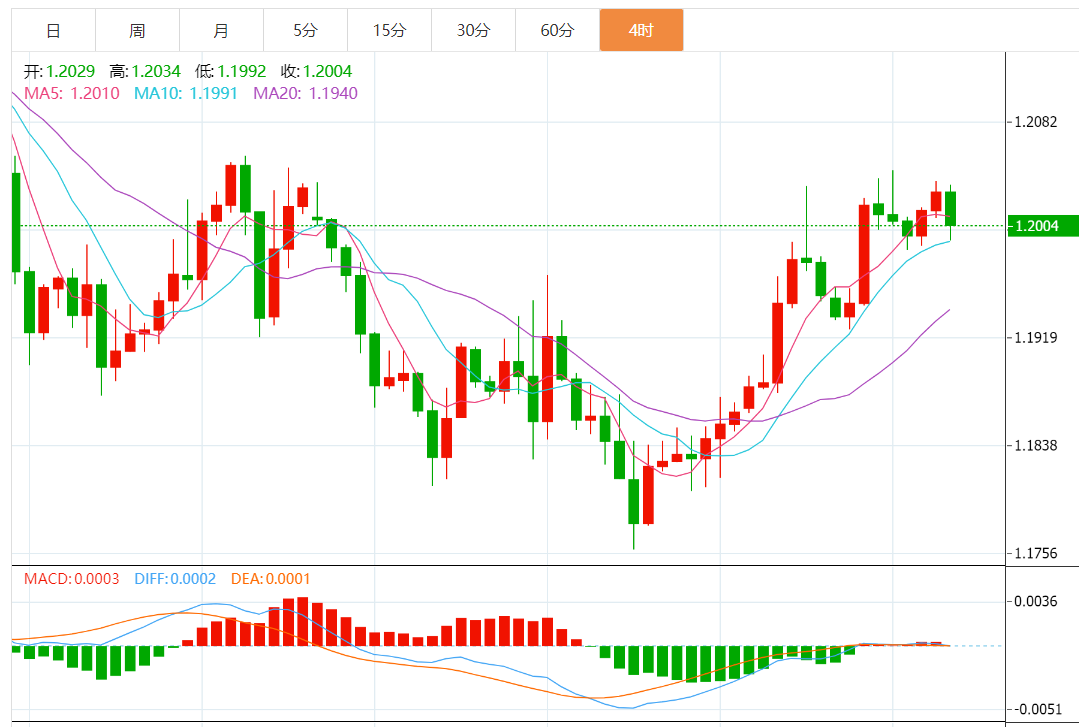
Task: Click the MA5: 1.2010 label
Action: [72, 93]
